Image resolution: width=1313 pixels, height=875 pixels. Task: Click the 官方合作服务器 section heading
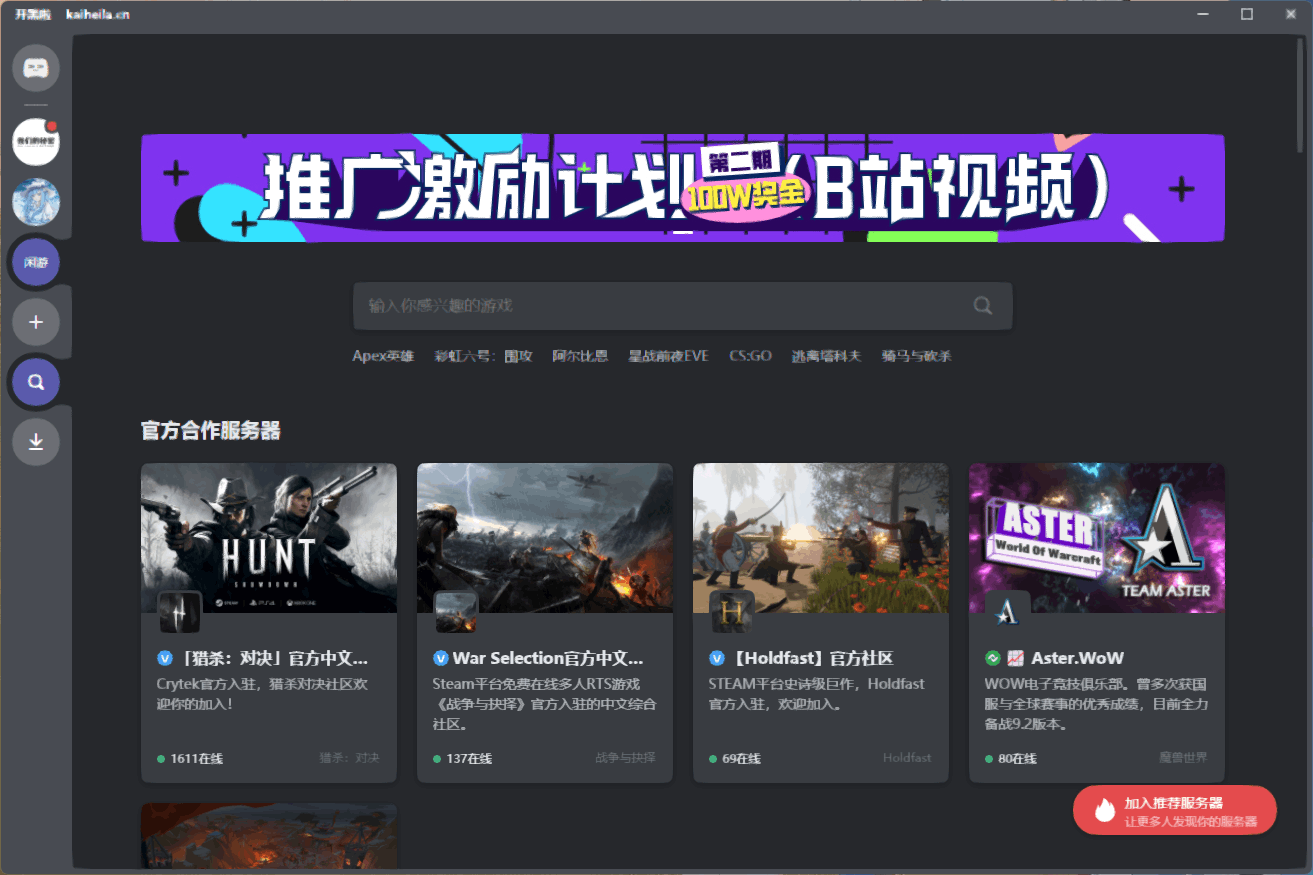[211, 431]
